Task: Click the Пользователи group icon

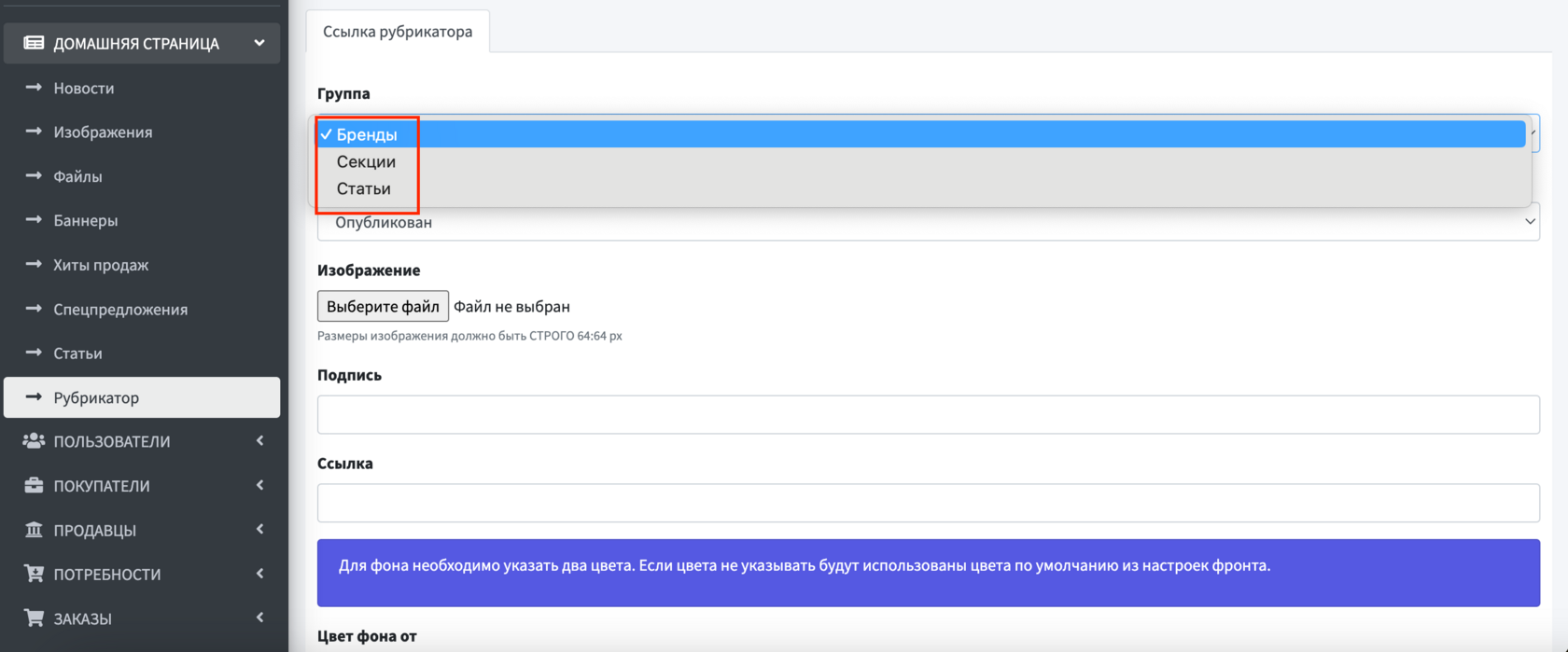Action: [x=34, y=441]
